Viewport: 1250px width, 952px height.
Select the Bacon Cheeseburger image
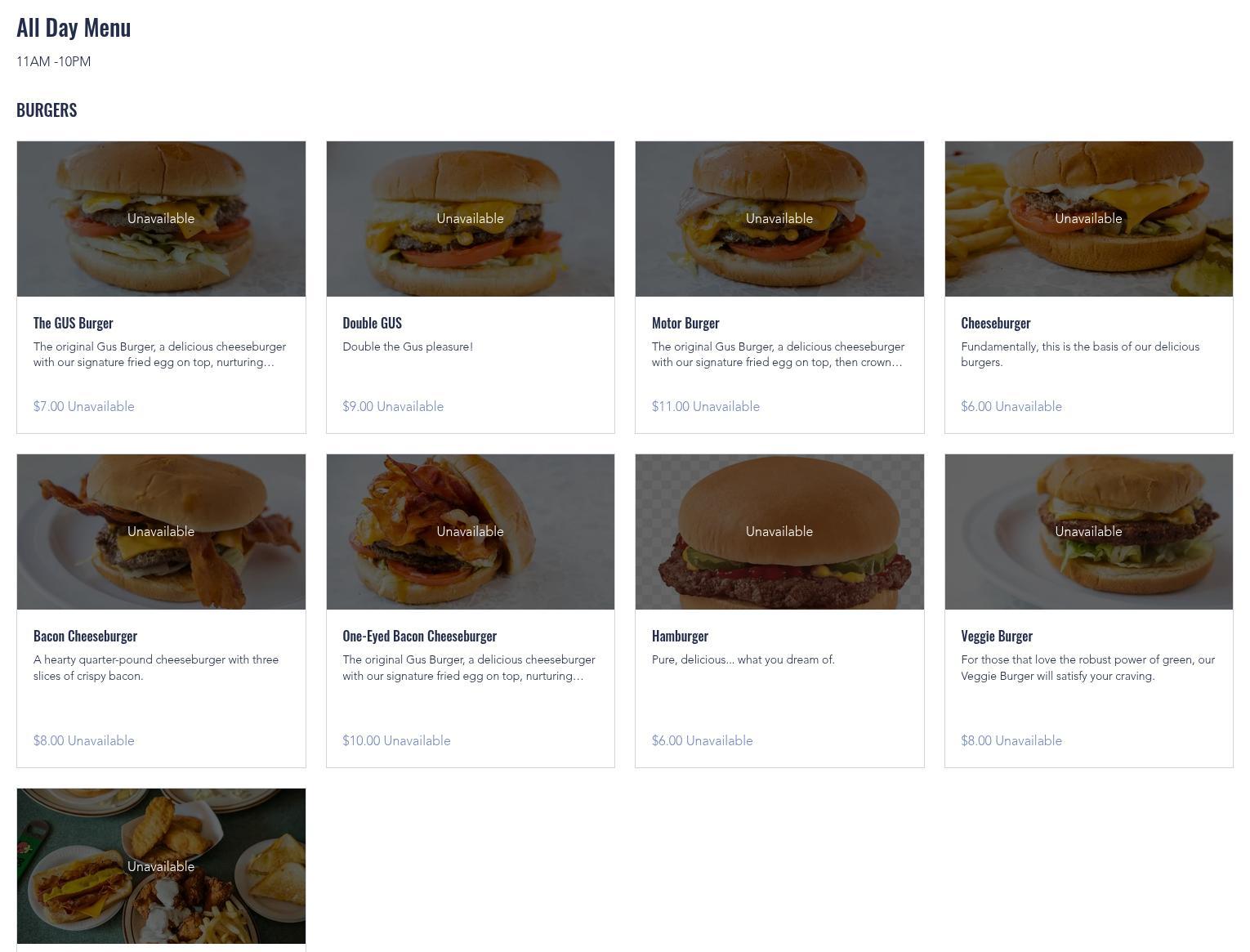click(161, 532)
